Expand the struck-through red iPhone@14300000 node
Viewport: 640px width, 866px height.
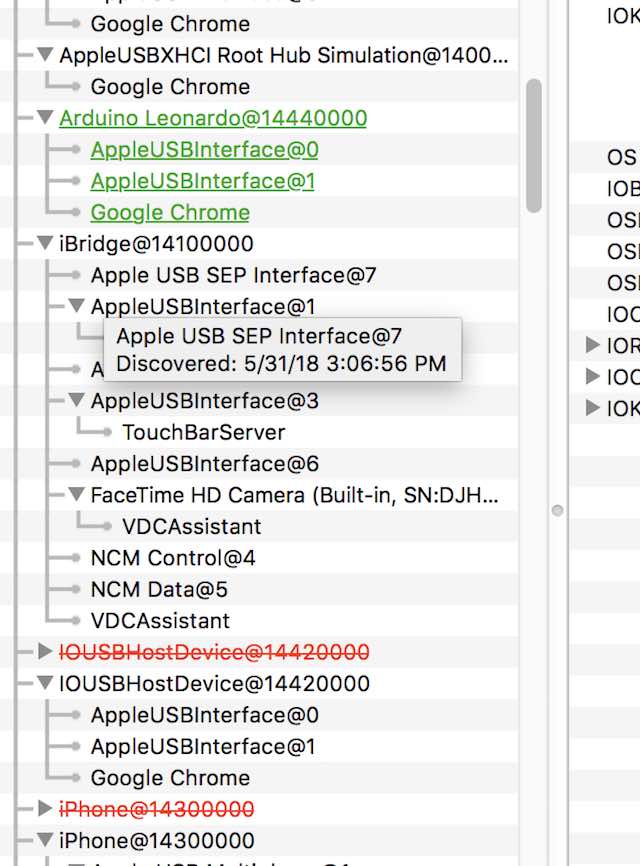45,809
